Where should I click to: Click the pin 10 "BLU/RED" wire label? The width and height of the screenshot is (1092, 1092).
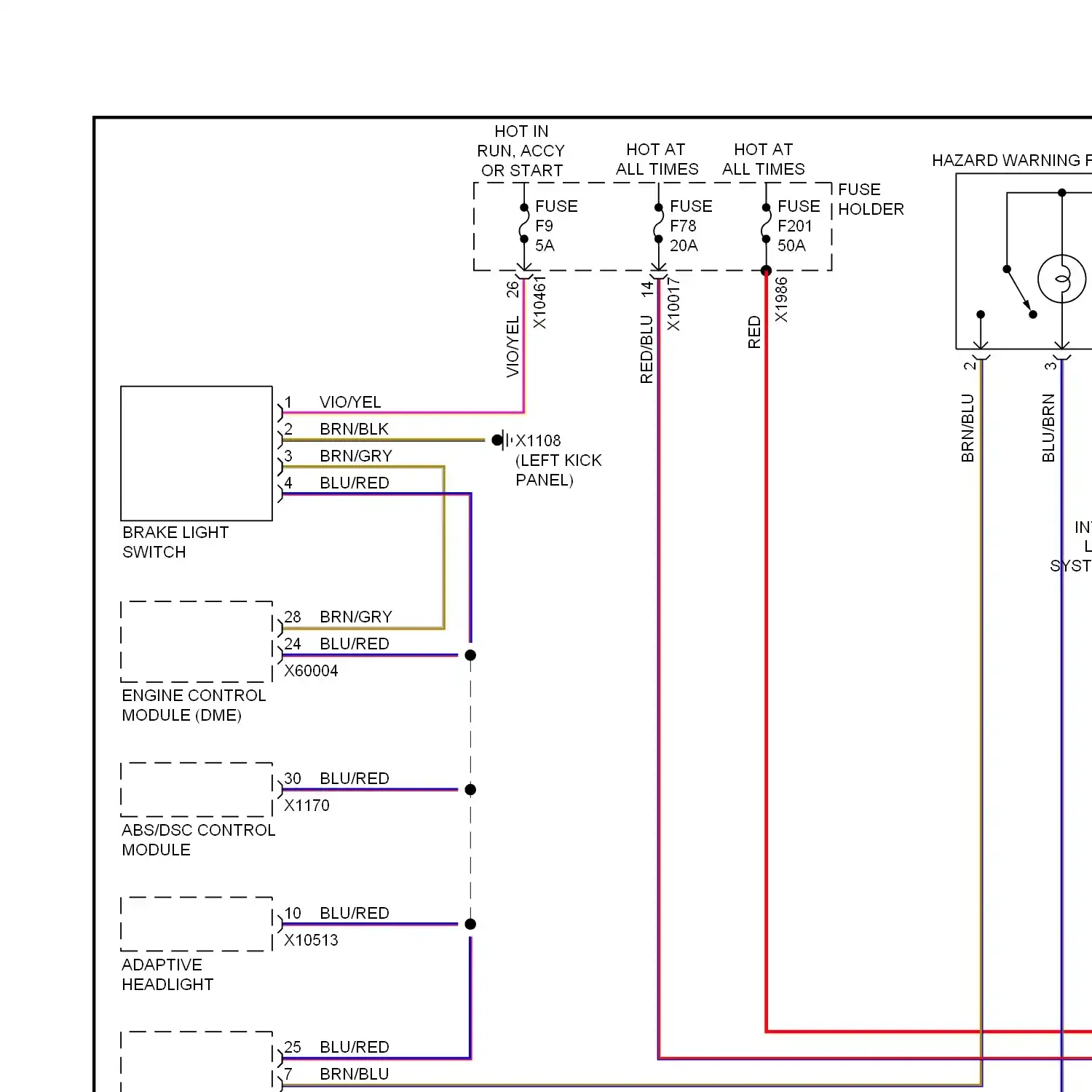[x=355, y=913]
